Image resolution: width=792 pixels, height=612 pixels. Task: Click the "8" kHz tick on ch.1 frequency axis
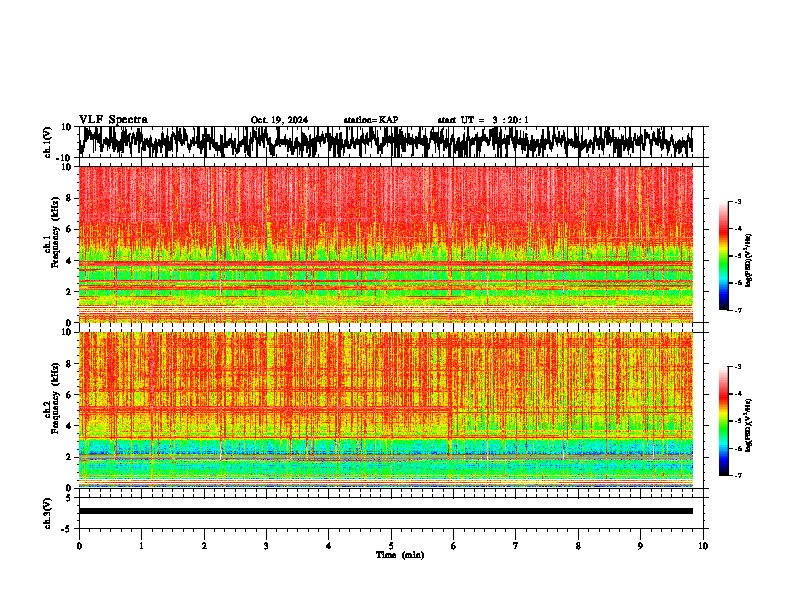coord(69,198)
